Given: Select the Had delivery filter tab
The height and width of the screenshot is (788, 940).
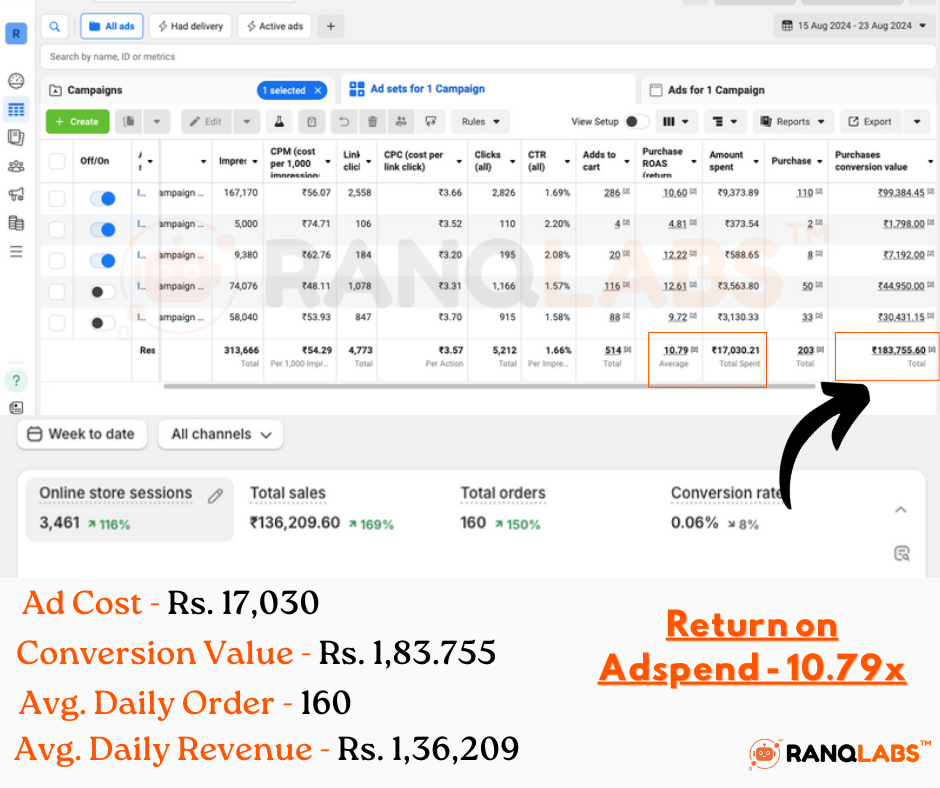Looking at the screenshot, I should pyautogui.click(x=190, y=26).
